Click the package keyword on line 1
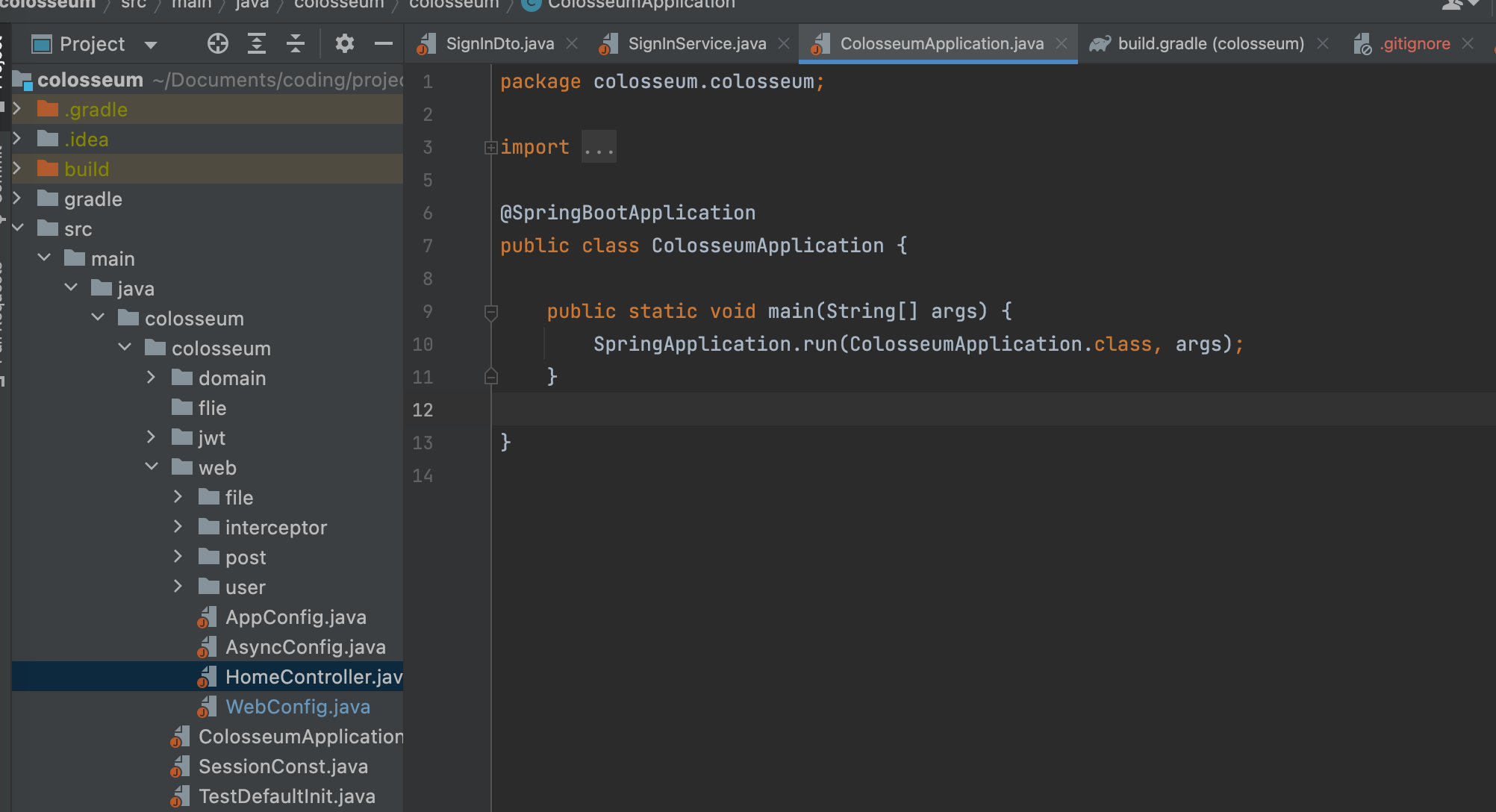This screenshot has height=812, width=1496. tap(540, 81)
